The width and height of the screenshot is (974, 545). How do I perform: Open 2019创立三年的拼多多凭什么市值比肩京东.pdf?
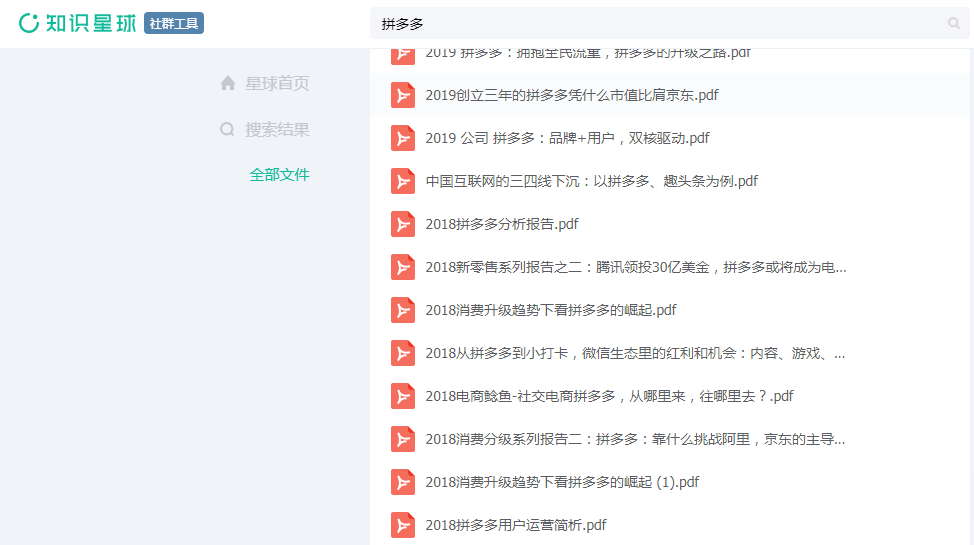click(x=571, y=95)
